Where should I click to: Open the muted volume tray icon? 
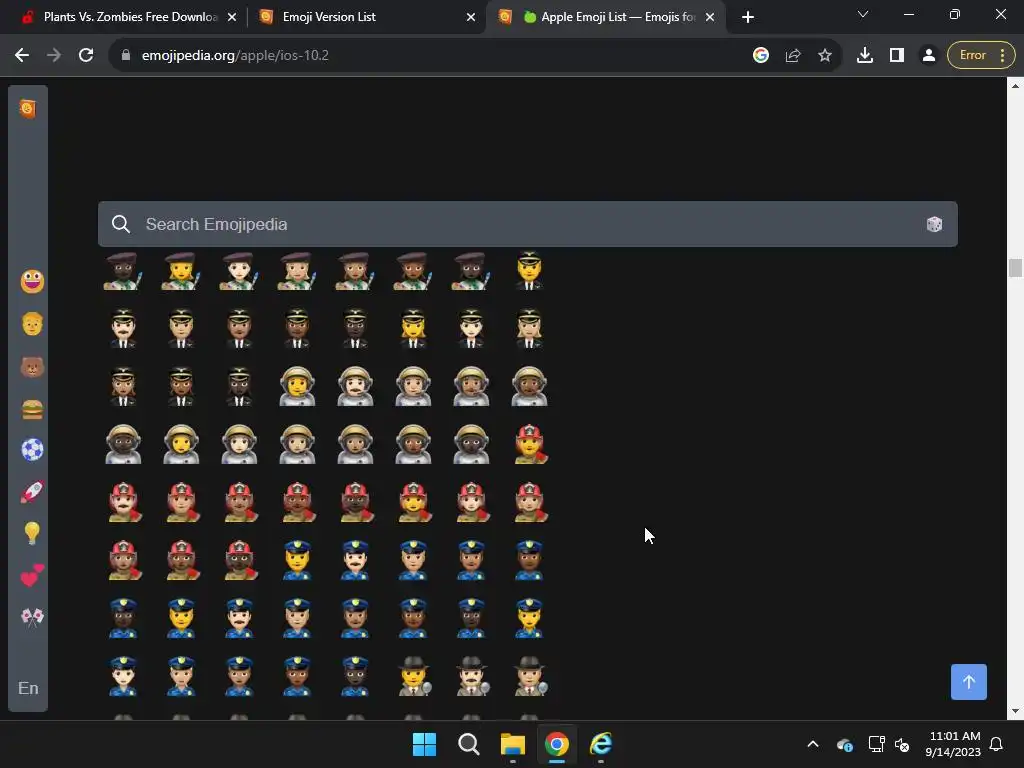(x=902, y=744)
